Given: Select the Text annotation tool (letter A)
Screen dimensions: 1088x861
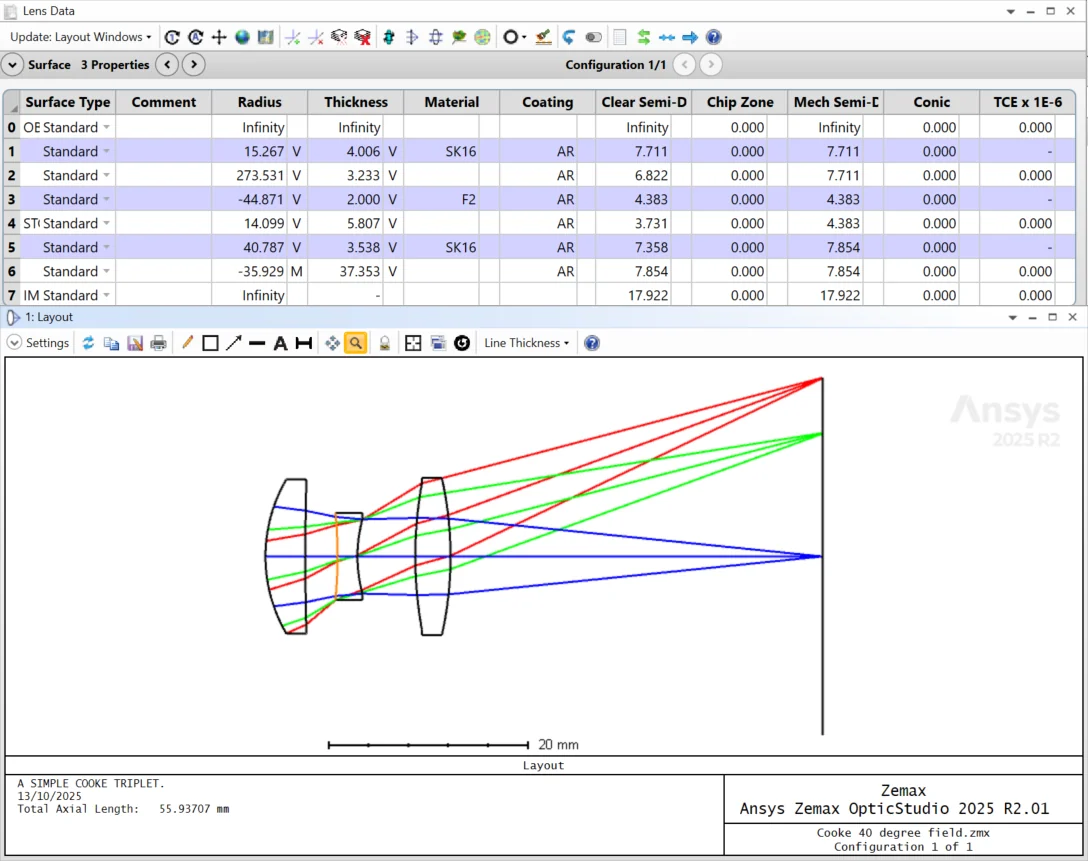Looking at the screenshot, I should 281,342.
